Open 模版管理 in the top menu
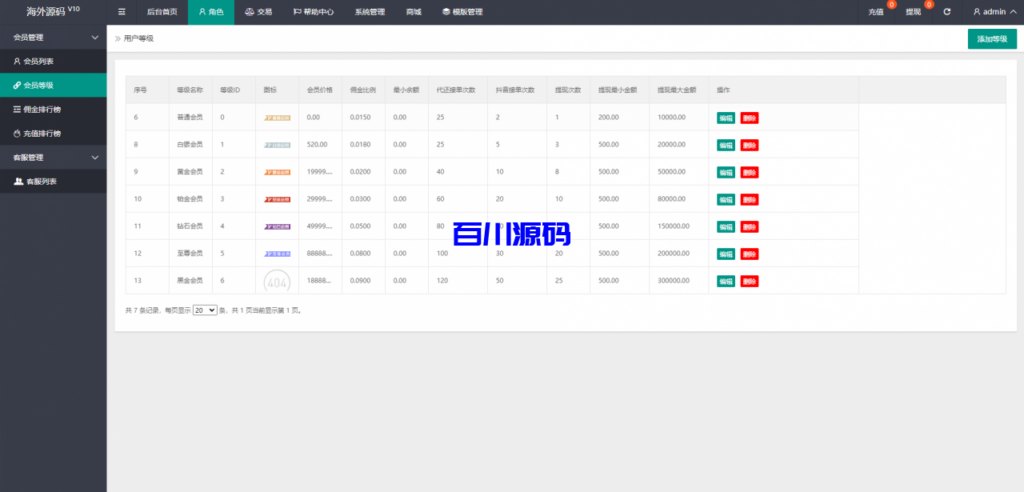The width and height of the screenshot is (1024, 492). pos(462,12)
